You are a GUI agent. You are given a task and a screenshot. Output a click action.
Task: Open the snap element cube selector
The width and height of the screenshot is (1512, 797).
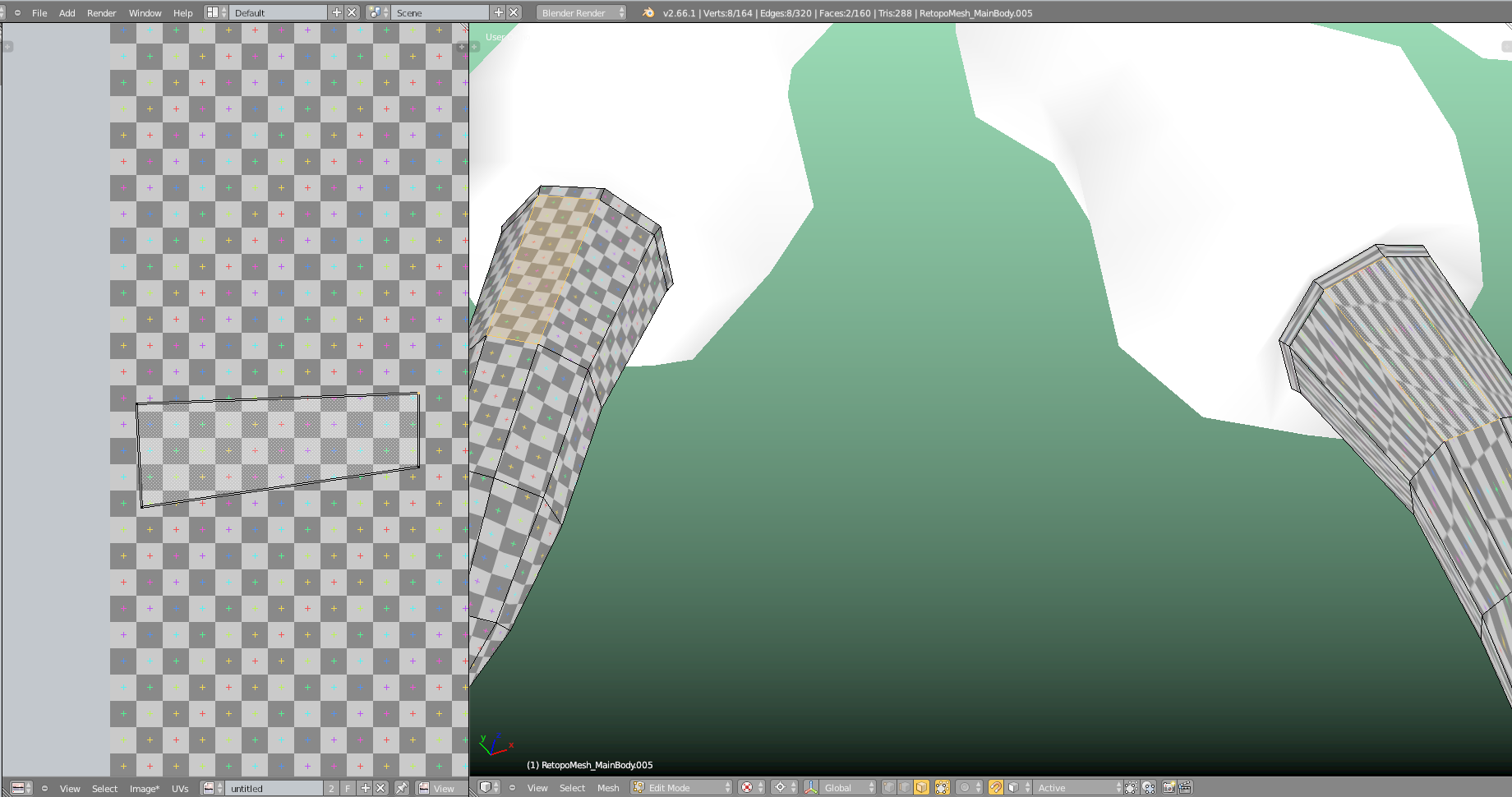[1012, 787]
